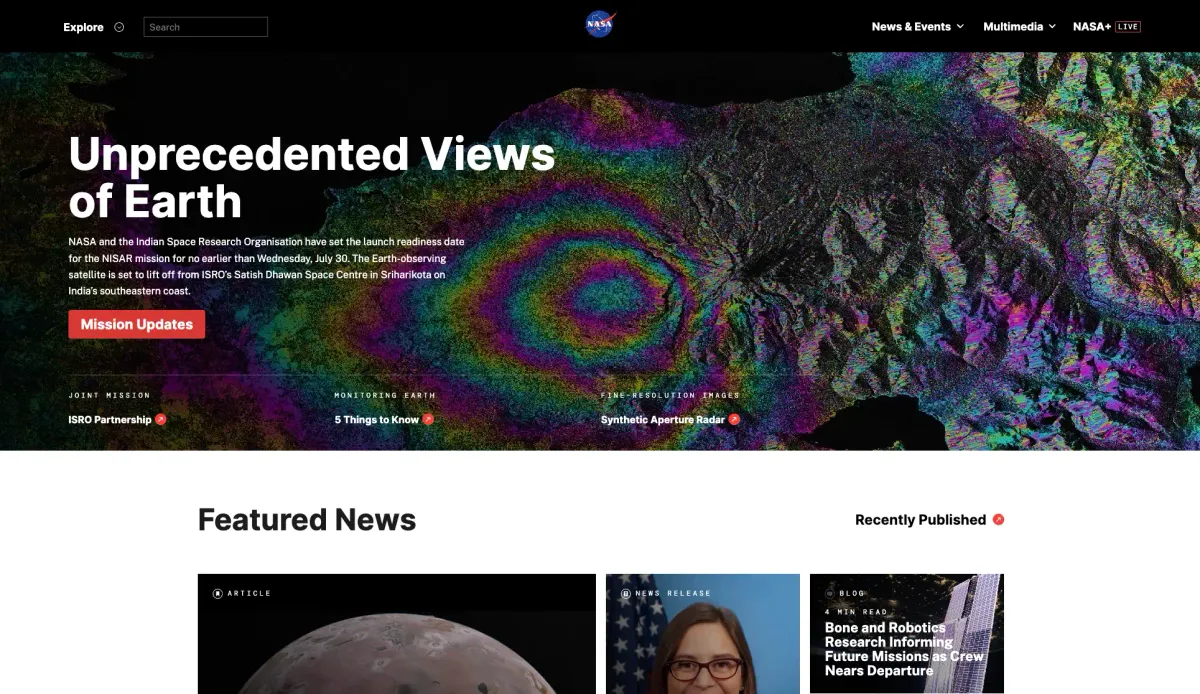Image resolution: width=1200 pixels, height=694 pixels.
Task: Click the circle icon beside Explore
Action: point(119,27)
